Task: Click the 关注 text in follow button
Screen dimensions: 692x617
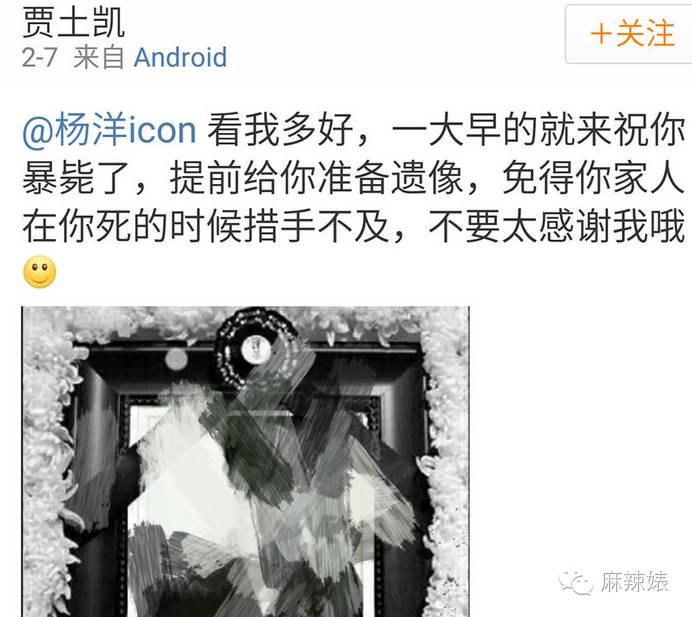Action: point(645,34)
